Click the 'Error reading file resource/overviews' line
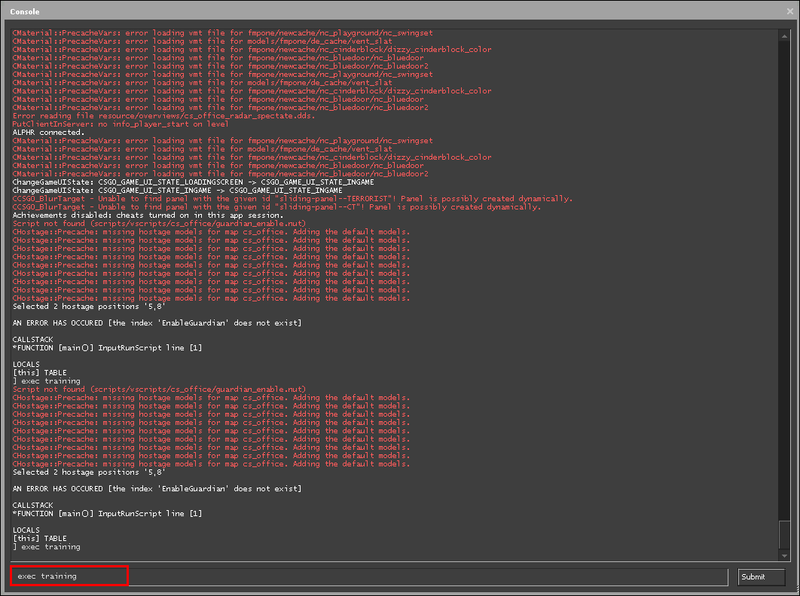Screen dimensions: 800x596 click(164, 116)
